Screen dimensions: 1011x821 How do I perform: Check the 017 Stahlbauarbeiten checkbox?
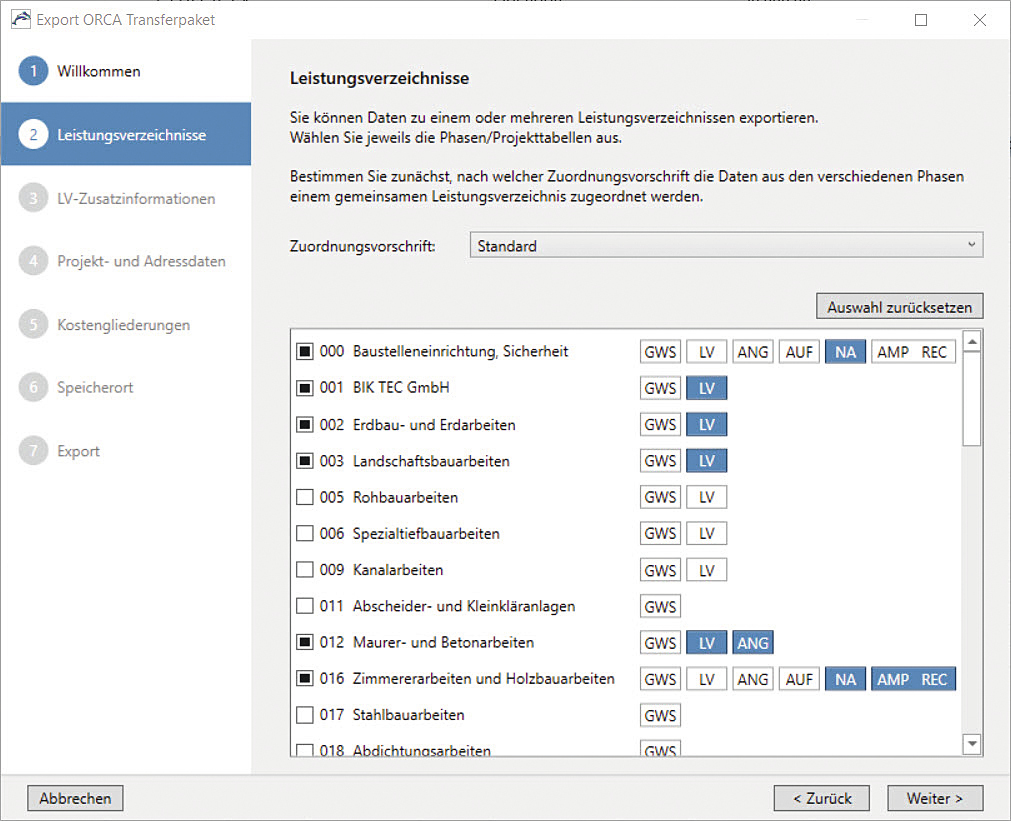pos(304,715)
